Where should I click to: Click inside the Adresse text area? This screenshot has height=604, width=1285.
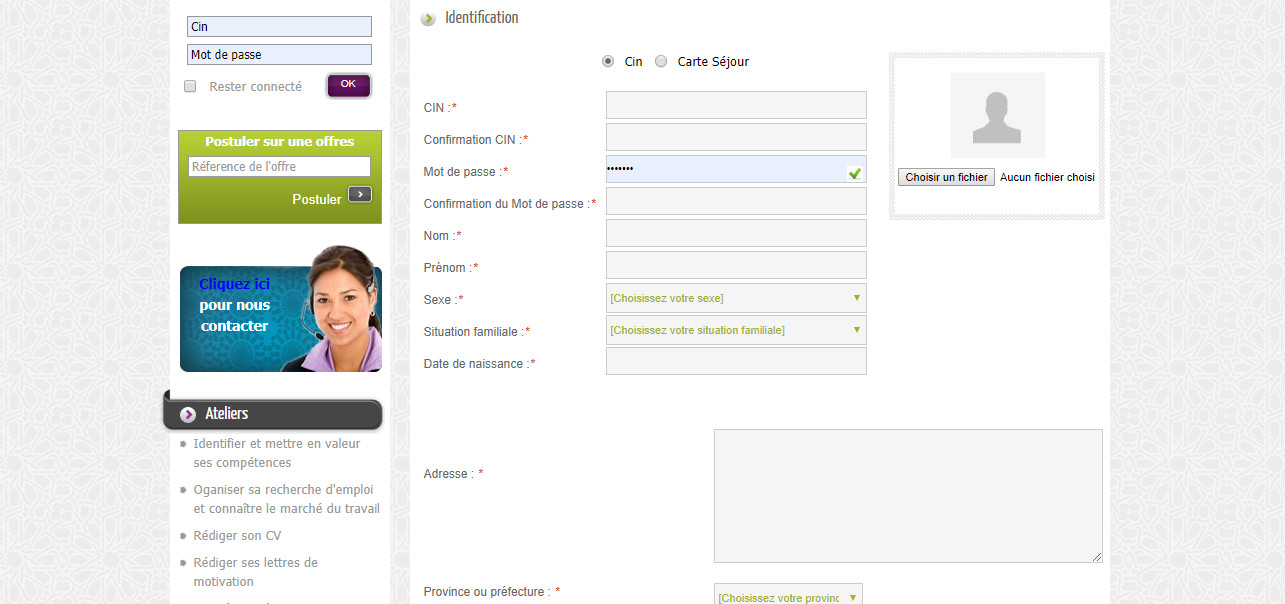[x=907, y=494]
